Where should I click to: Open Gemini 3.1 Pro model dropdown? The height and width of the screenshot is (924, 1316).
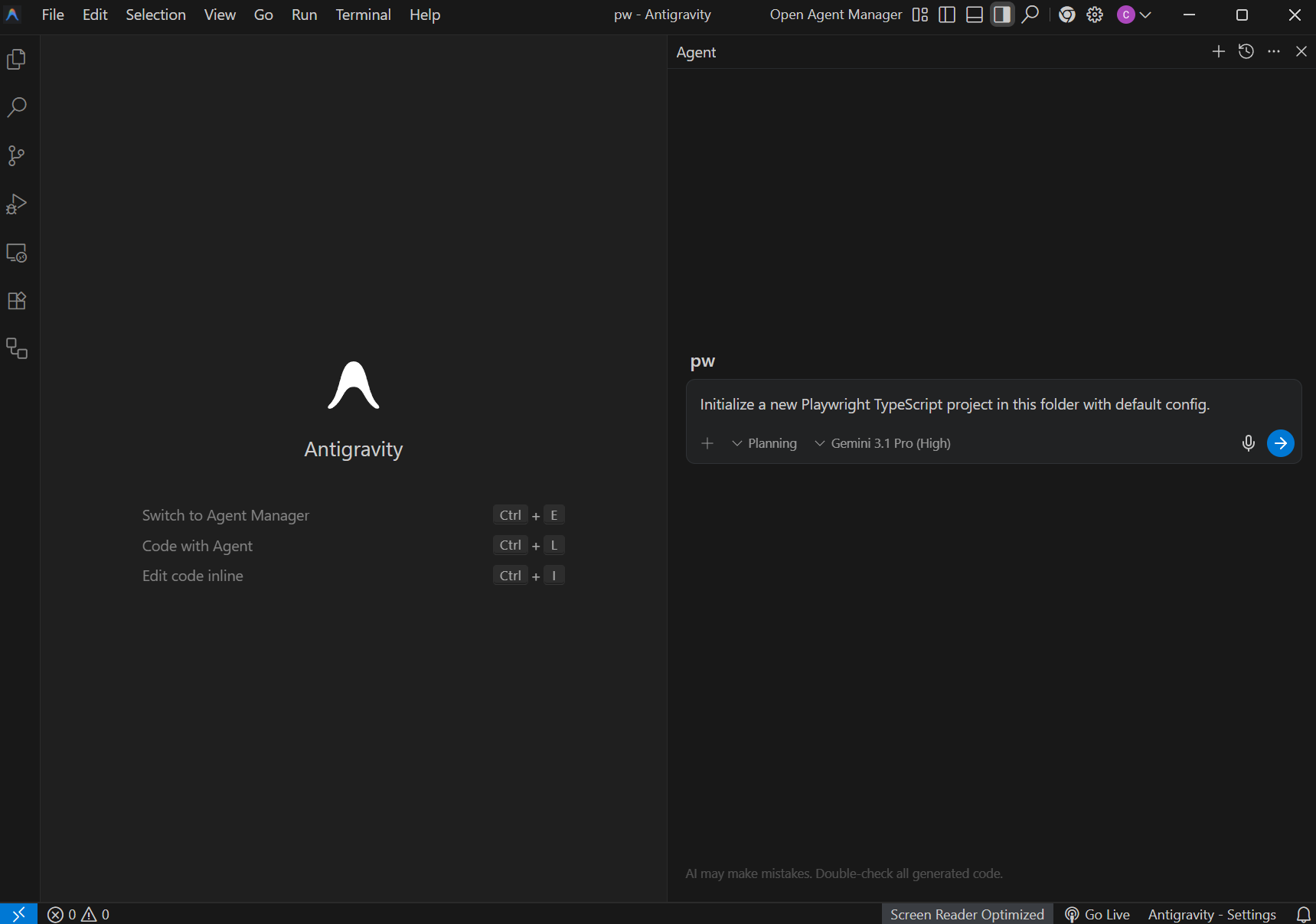tap(883, 443)
